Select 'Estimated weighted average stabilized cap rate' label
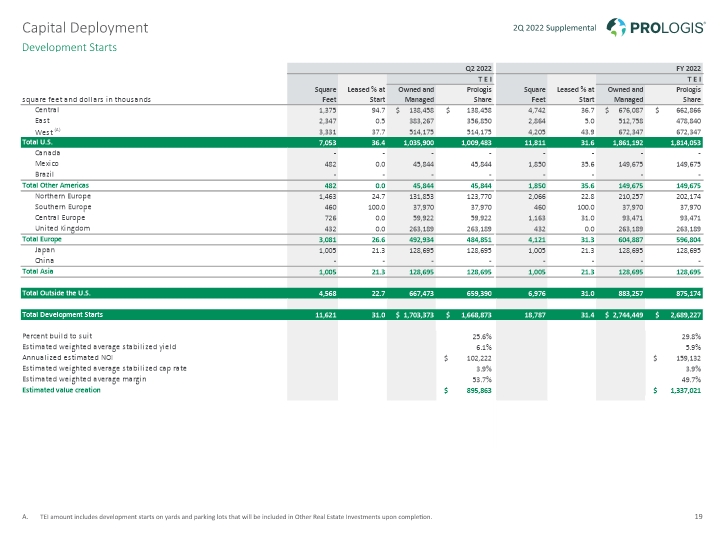This screenshot has height=540, width=720. (x=104, y=369)
